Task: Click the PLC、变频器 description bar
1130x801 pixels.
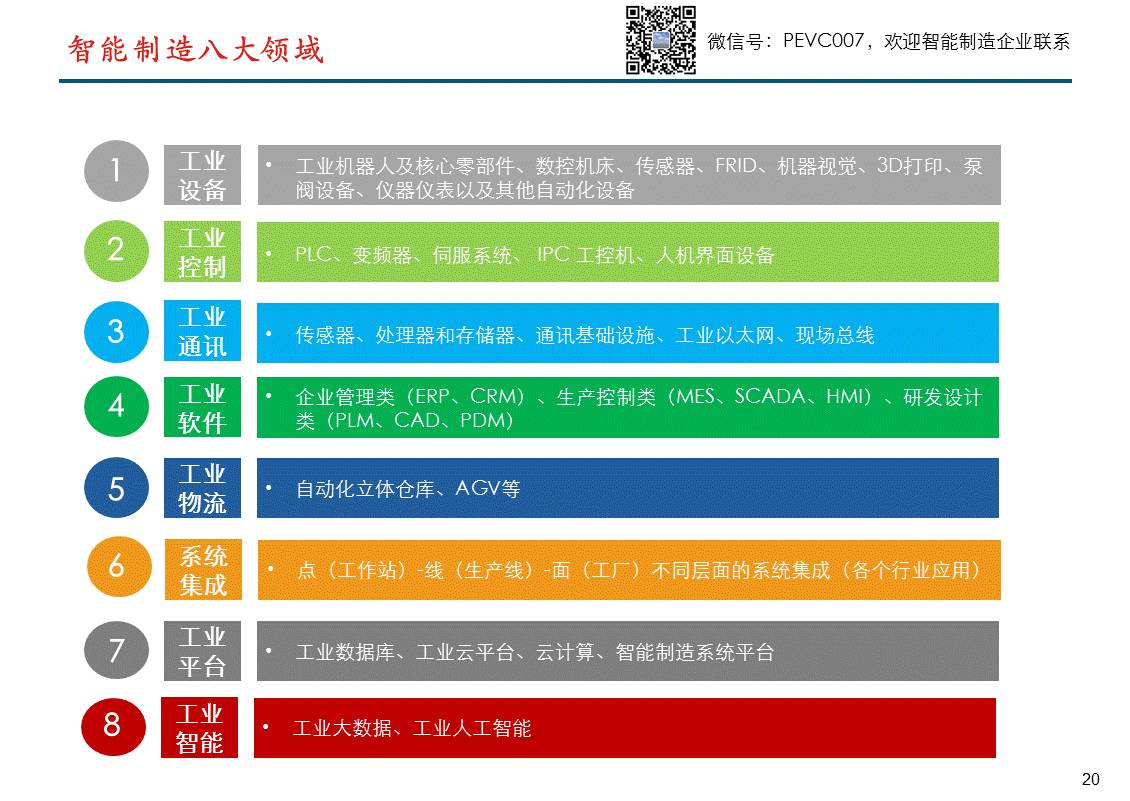Action: pos(628,252)
